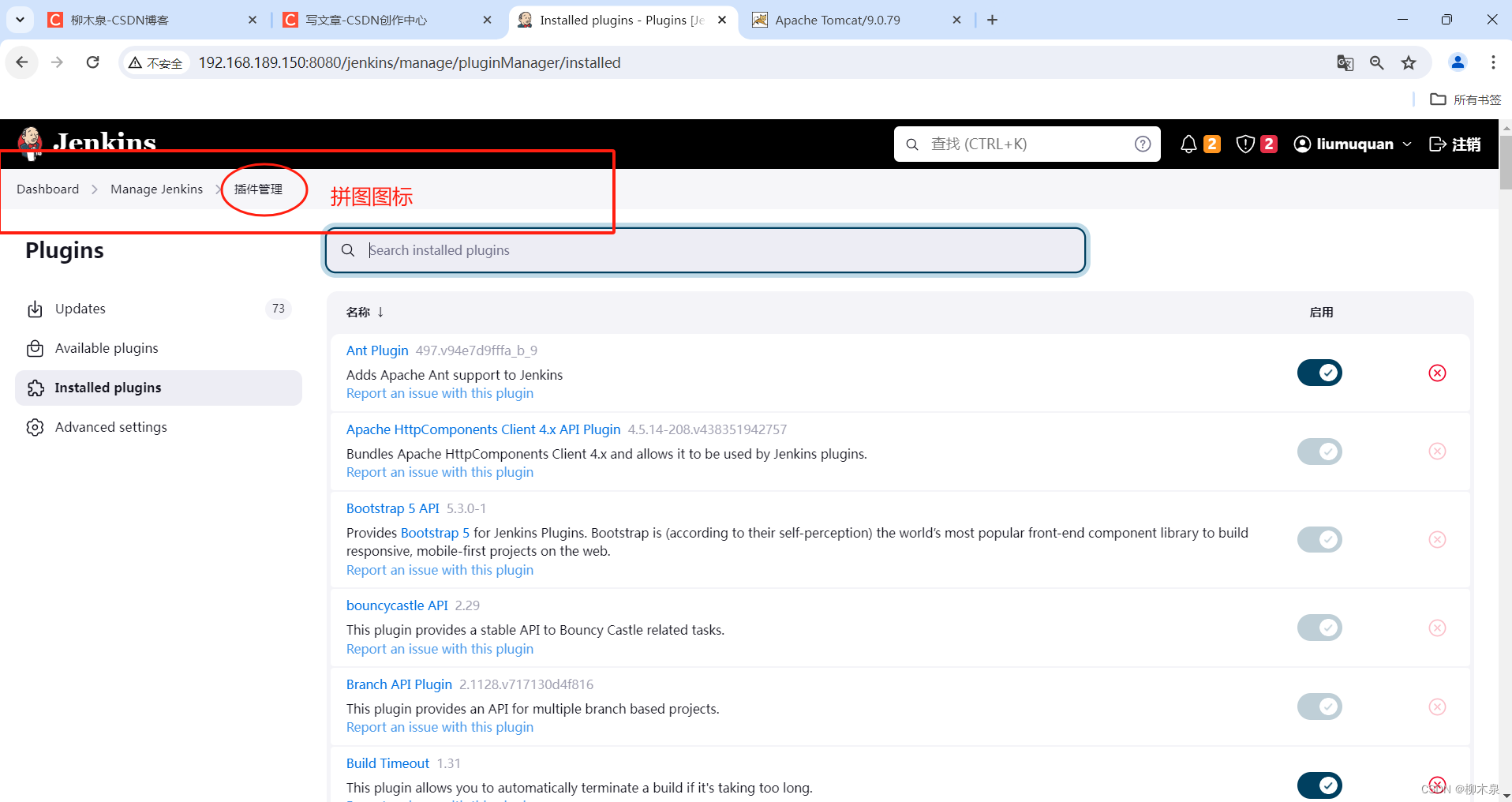Click the Advanced settings gear icon
This screenshot has width=1512, height=802.
[x=35, y=427]
